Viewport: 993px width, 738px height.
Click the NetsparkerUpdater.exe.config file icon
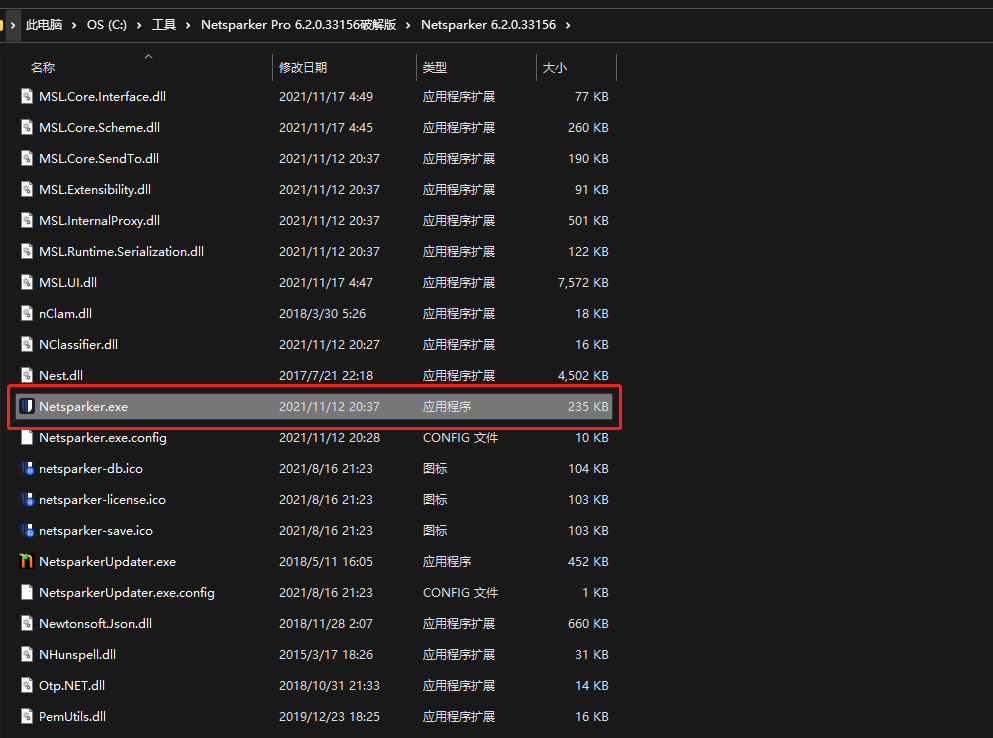click(x=27, y=592)
